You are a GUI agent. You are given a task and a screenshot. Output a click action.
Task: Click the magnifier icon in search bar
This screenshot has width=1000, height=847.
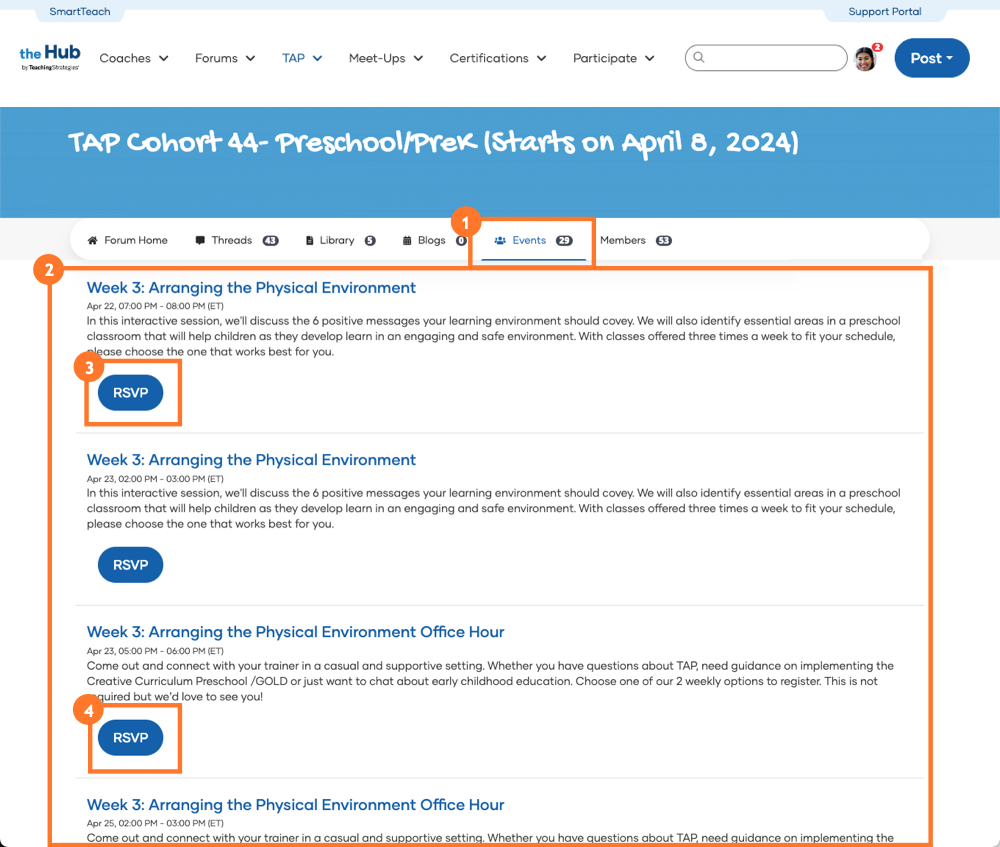point(699,58)
